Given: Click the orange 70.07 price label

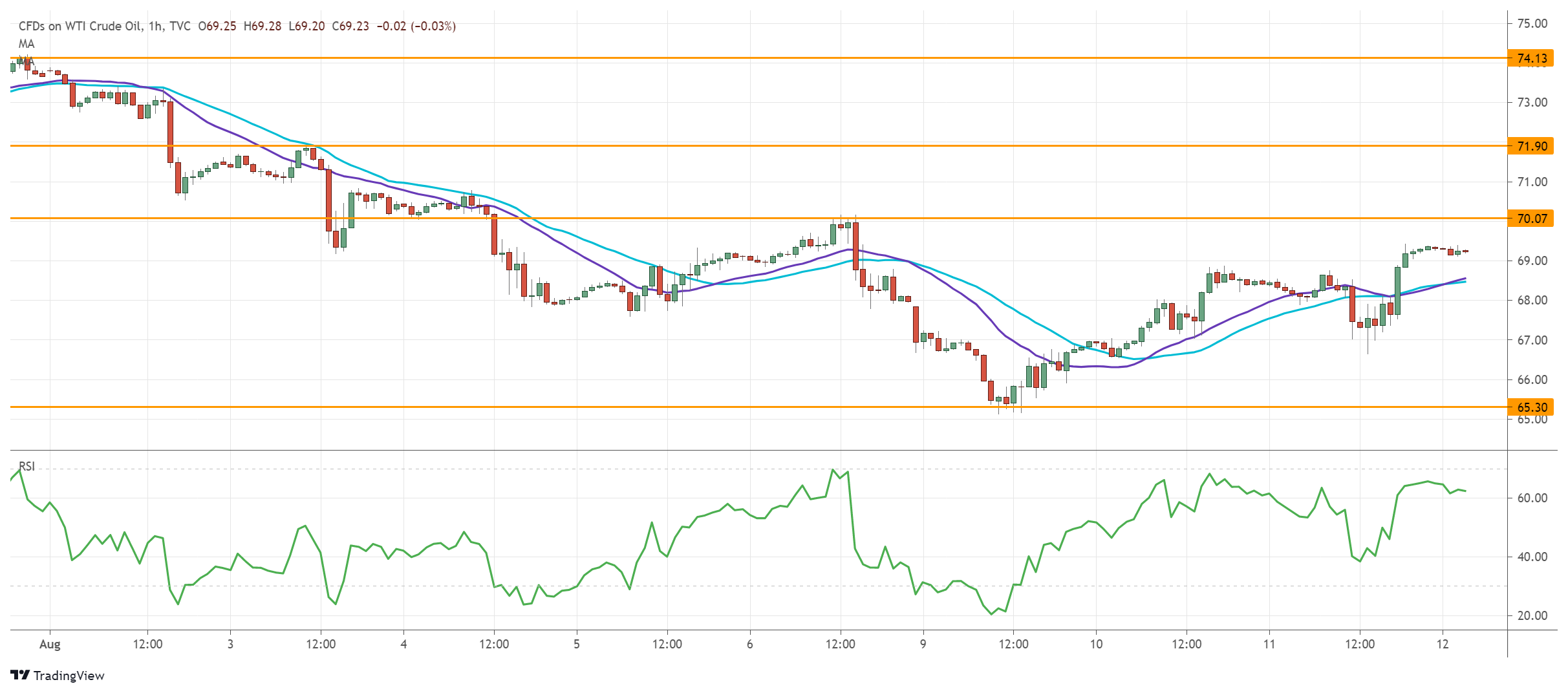Looking at the screenshot, I should 1532,219.
